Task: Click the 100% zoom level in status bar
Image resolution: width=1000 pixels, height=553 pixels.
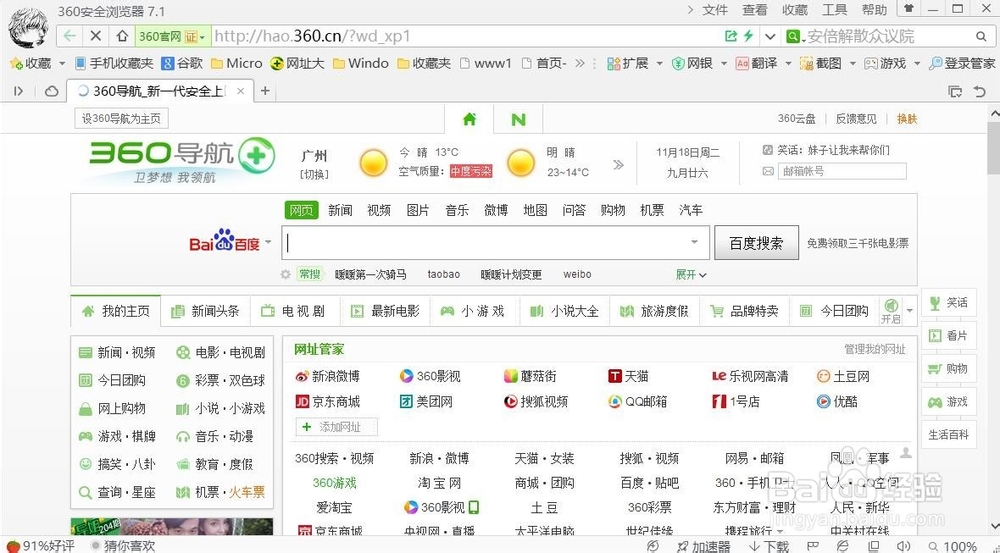Action: [x=959, y=547]
